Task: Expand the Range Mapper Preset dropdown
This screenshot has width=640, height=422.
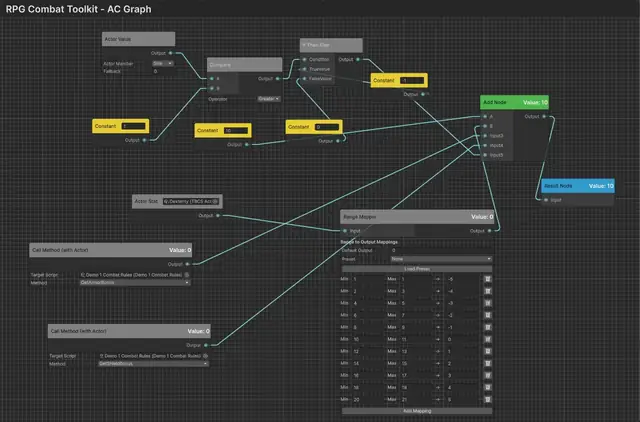Action: tap(441, 259)
